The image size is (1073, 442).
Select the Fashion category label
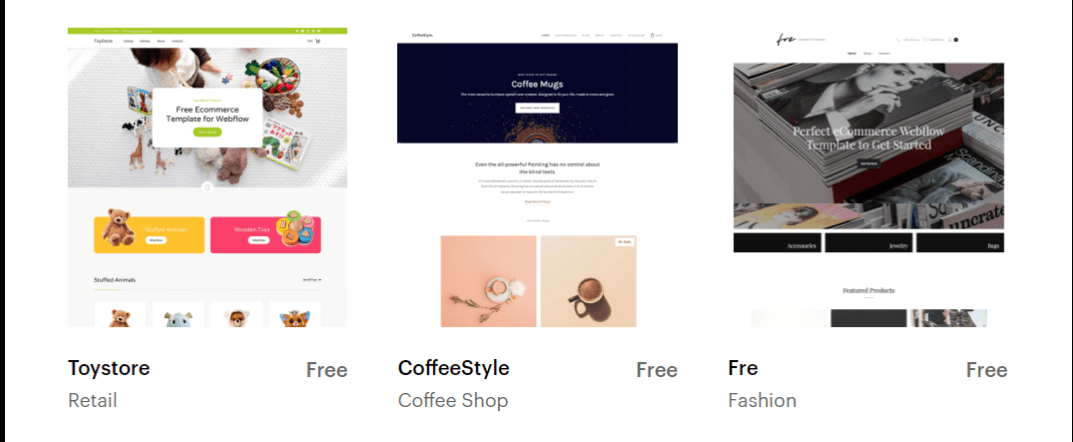(762, 400)
